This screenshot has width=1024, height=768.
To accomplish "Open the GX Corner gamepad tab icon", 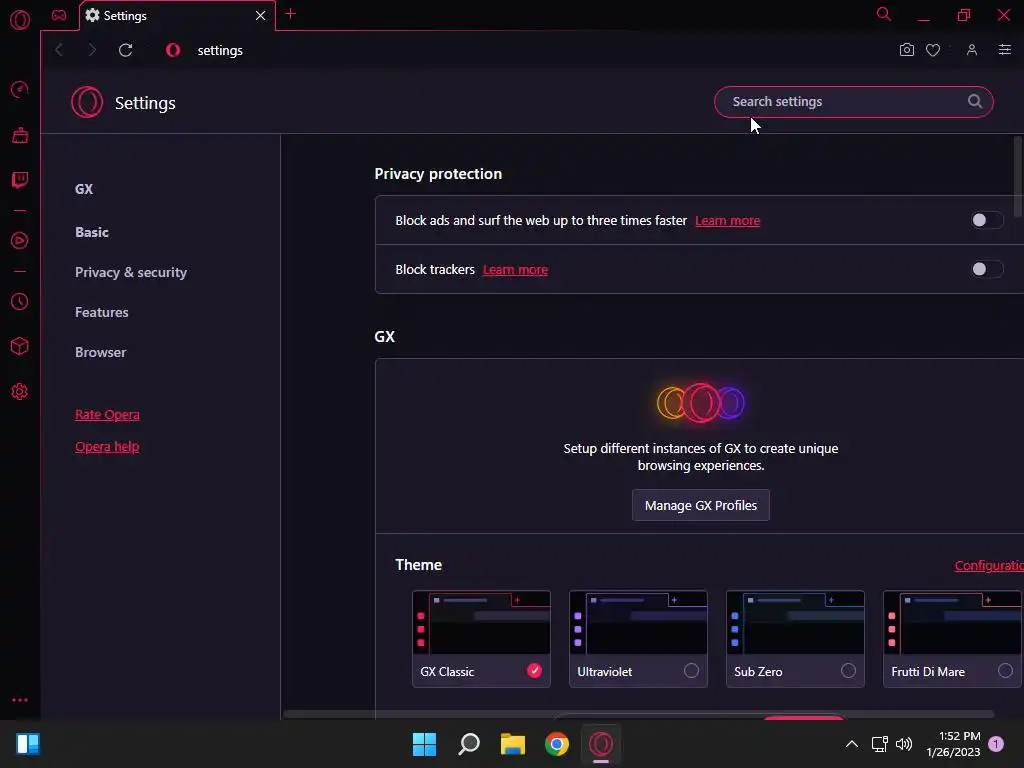I will [59, 15].
